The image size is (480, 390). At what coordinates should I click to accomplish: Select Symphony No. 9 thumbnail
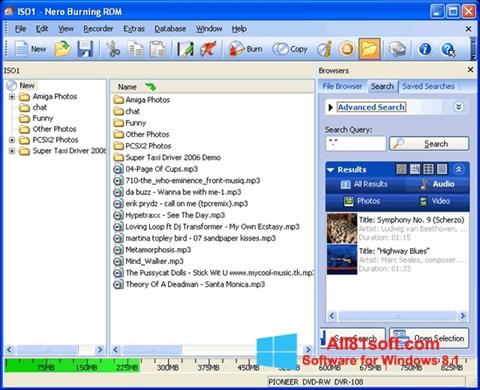click(x=342, y=228)
